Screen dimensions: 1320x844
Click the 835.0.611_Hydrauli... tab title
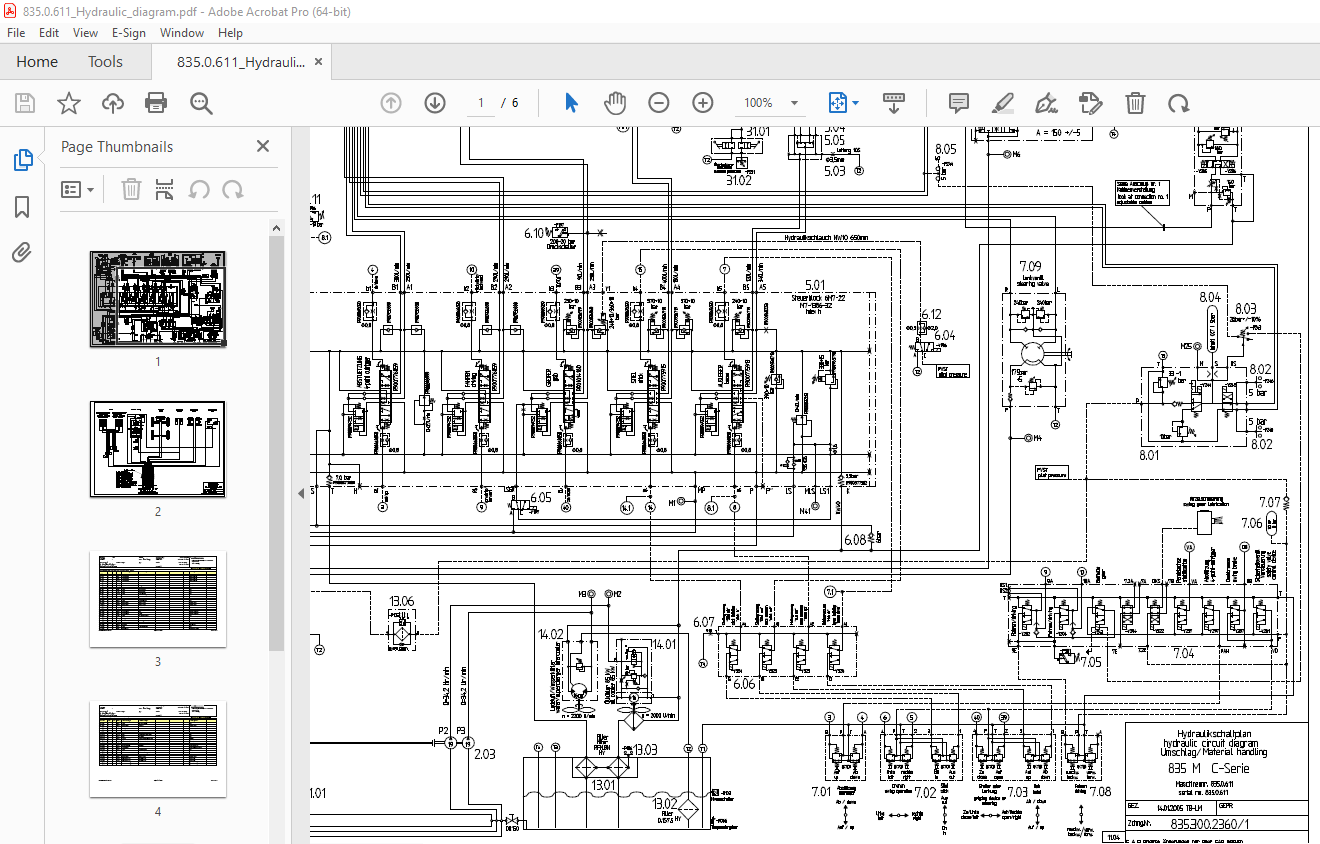(241, 62)
